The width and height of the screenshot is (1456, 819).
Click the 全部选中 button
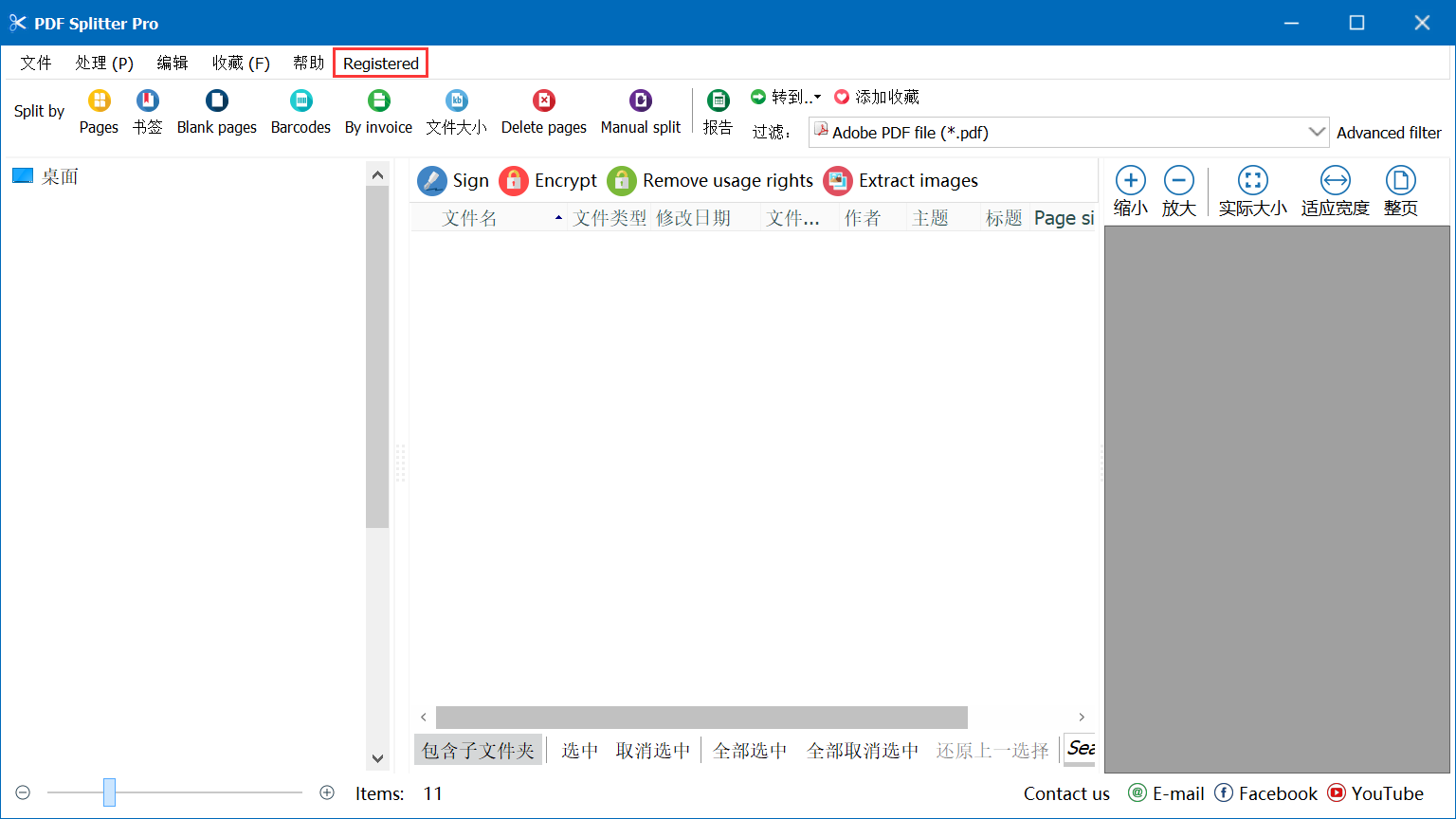pyautogui.click(x=750, y=750)
